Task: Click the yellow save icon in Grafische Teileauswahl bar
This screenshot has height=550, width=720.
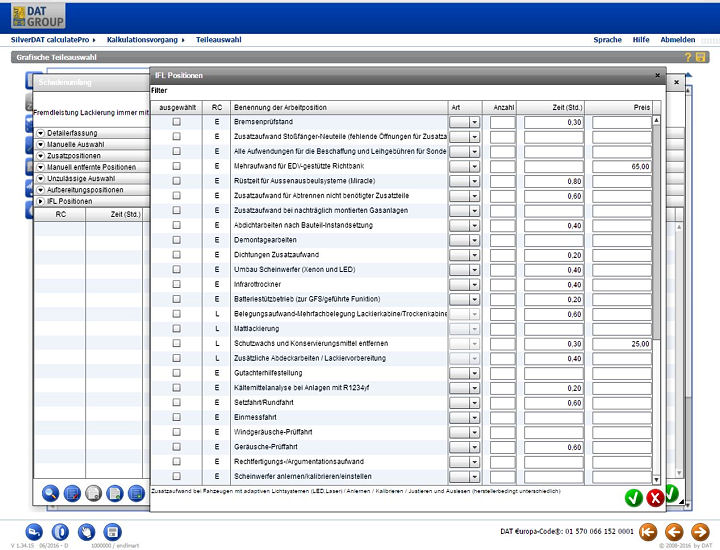Action: pyautogui.click(x=700, y=57)
